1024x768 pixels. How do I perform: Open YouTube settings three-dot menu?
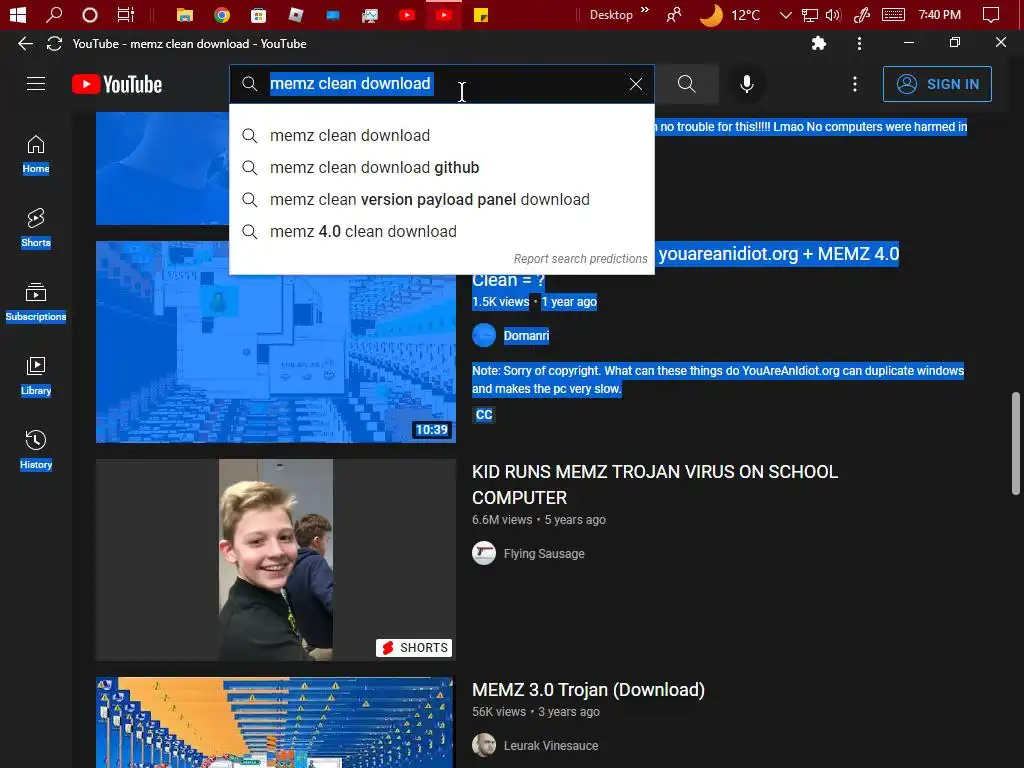click(854, 84)
